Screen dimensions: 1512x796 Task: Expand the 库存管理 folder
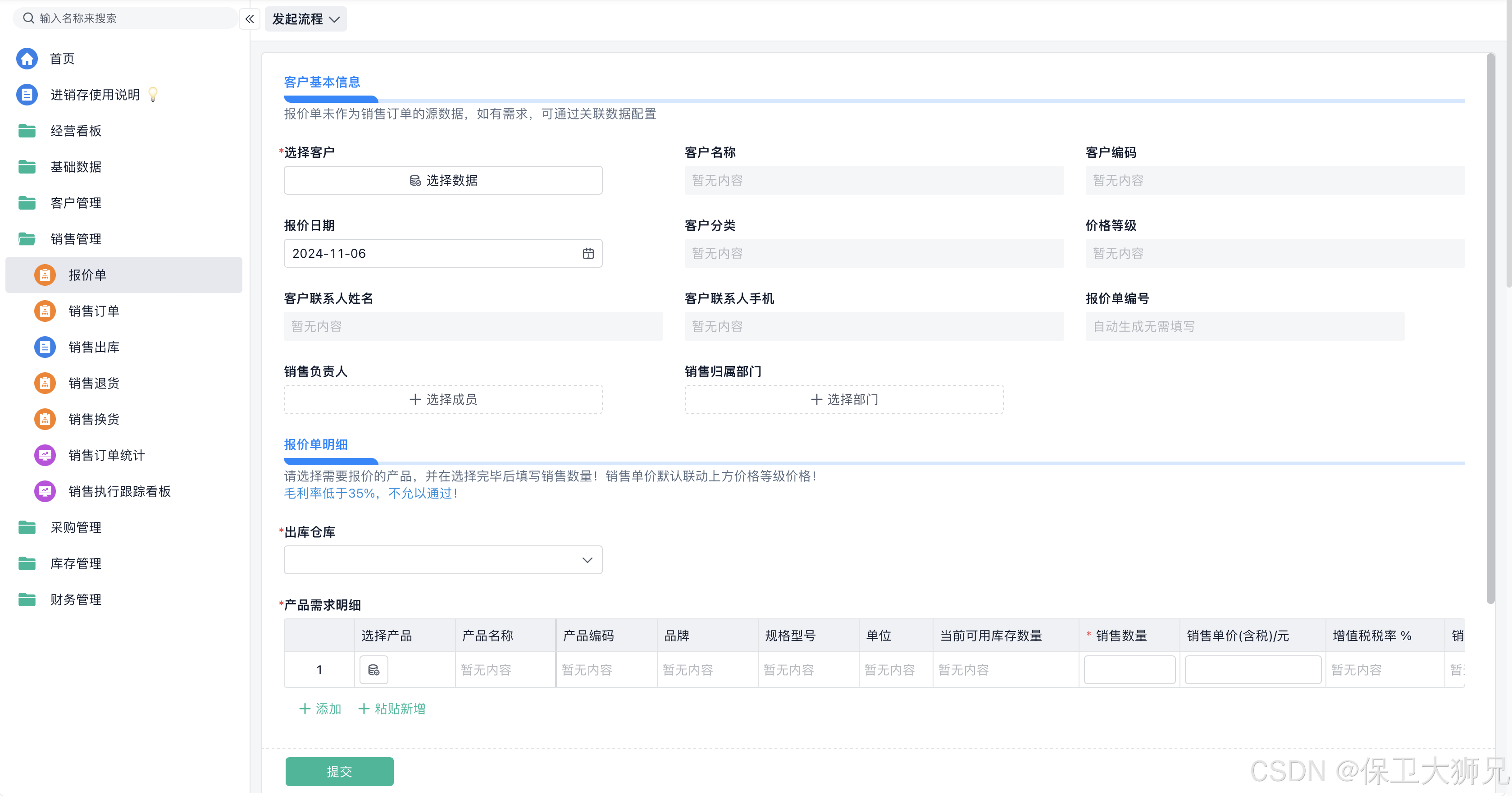point(75,563)
